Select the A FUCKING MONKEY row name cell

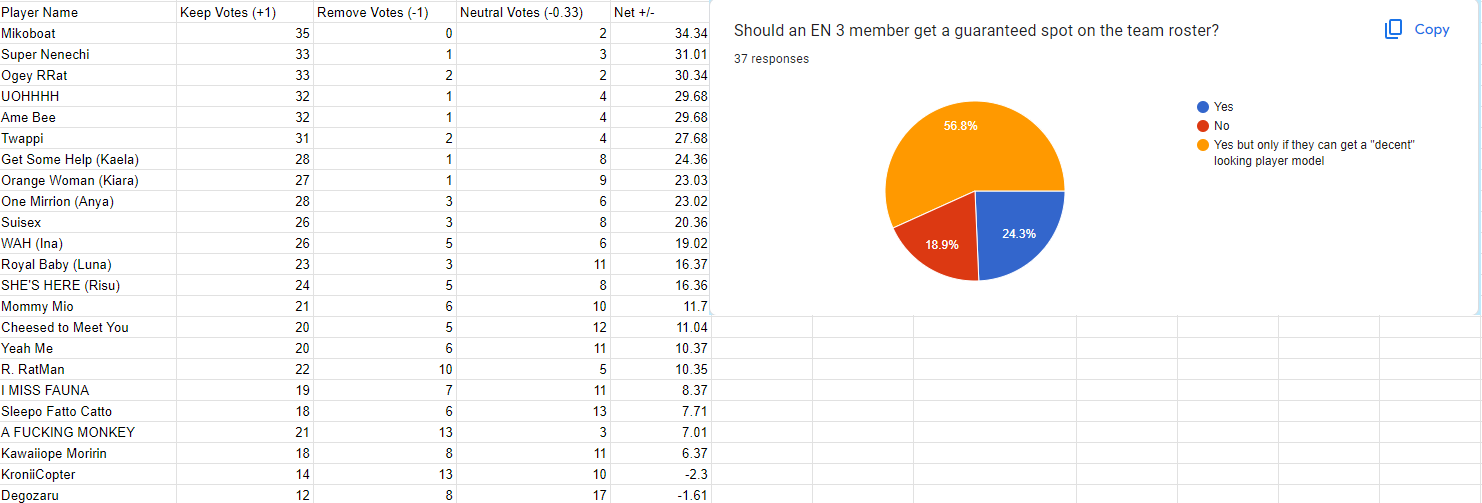click(x=88, y=433)
